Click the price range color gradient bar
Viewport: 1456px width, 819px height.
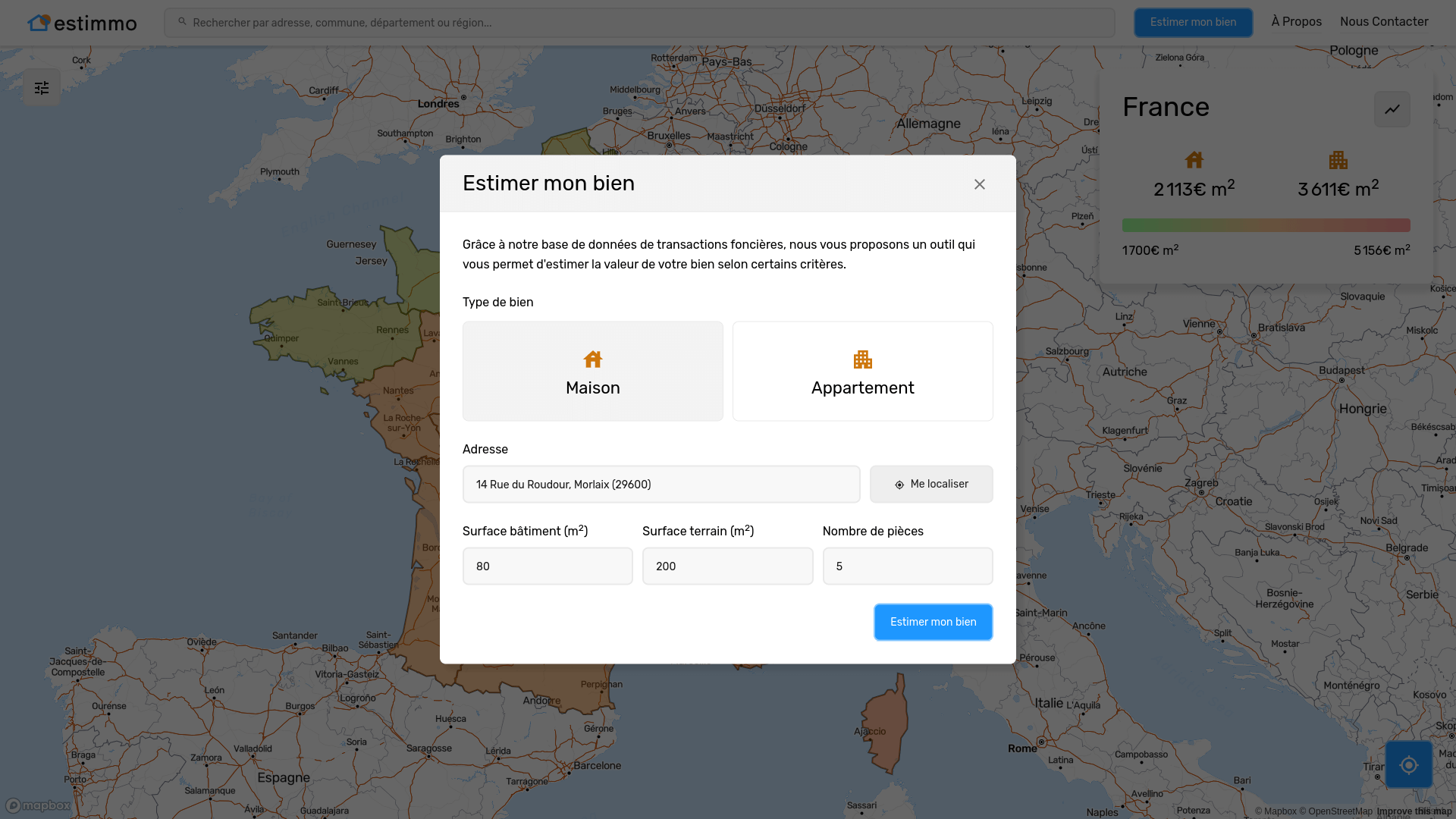point(1265,225)
